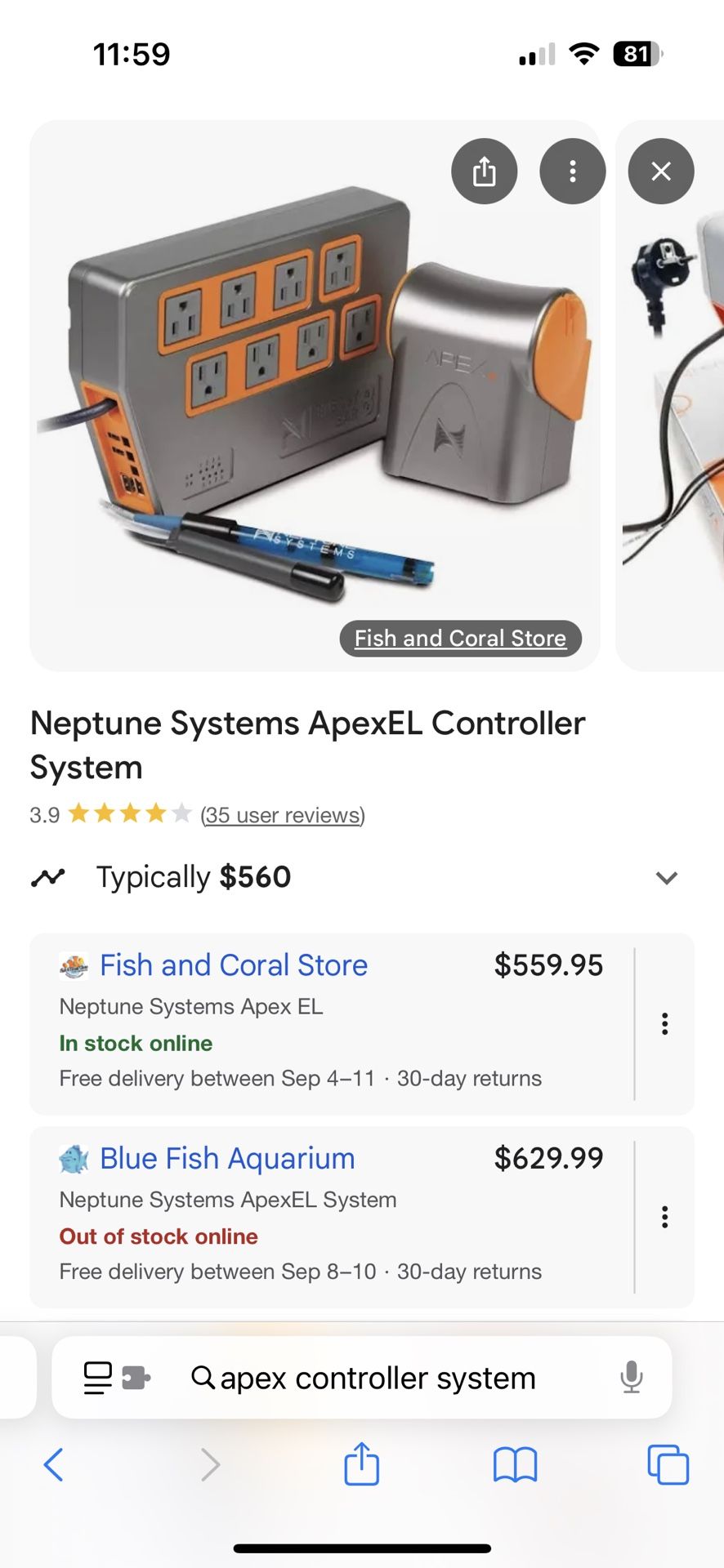Open Safari bookmarks
The width and height of the screenshot is (724, 1568).
point(515,1465)
